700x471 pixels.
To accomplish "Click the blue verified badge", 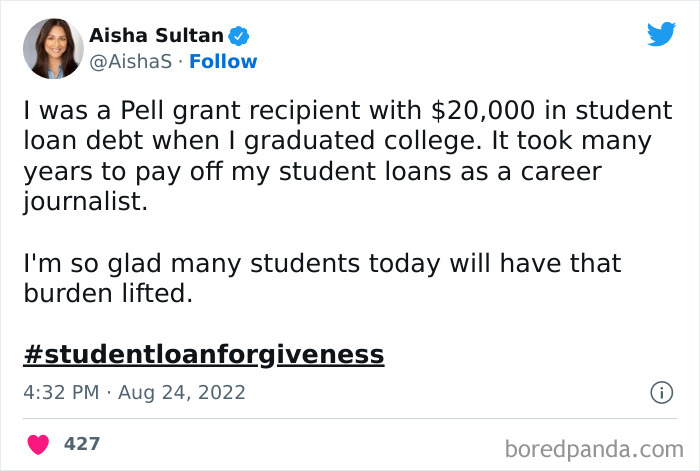I will [x=238, y=37].
